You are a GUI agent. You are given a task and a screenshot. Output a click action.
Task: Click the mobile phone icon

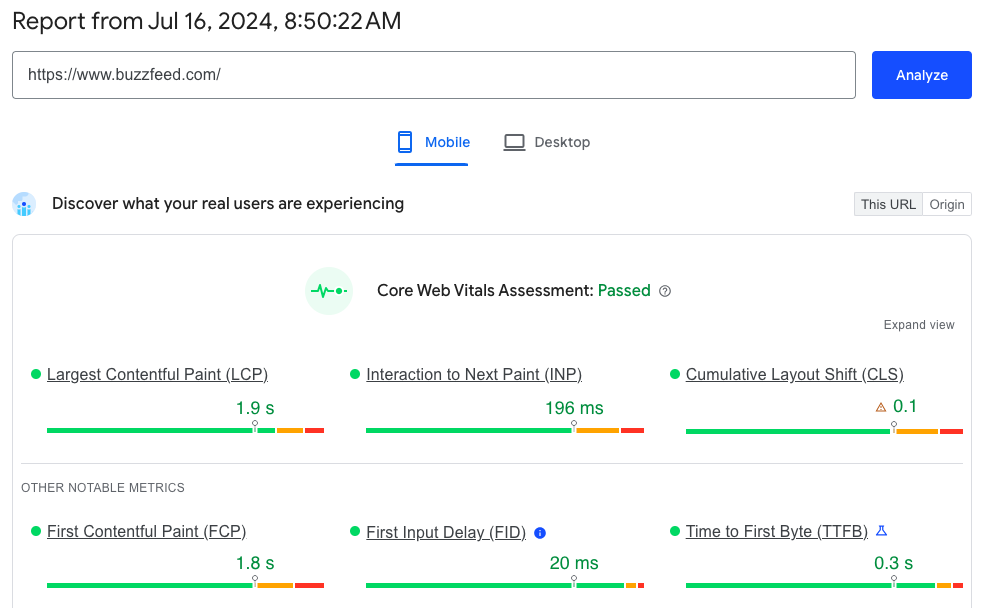405,142
